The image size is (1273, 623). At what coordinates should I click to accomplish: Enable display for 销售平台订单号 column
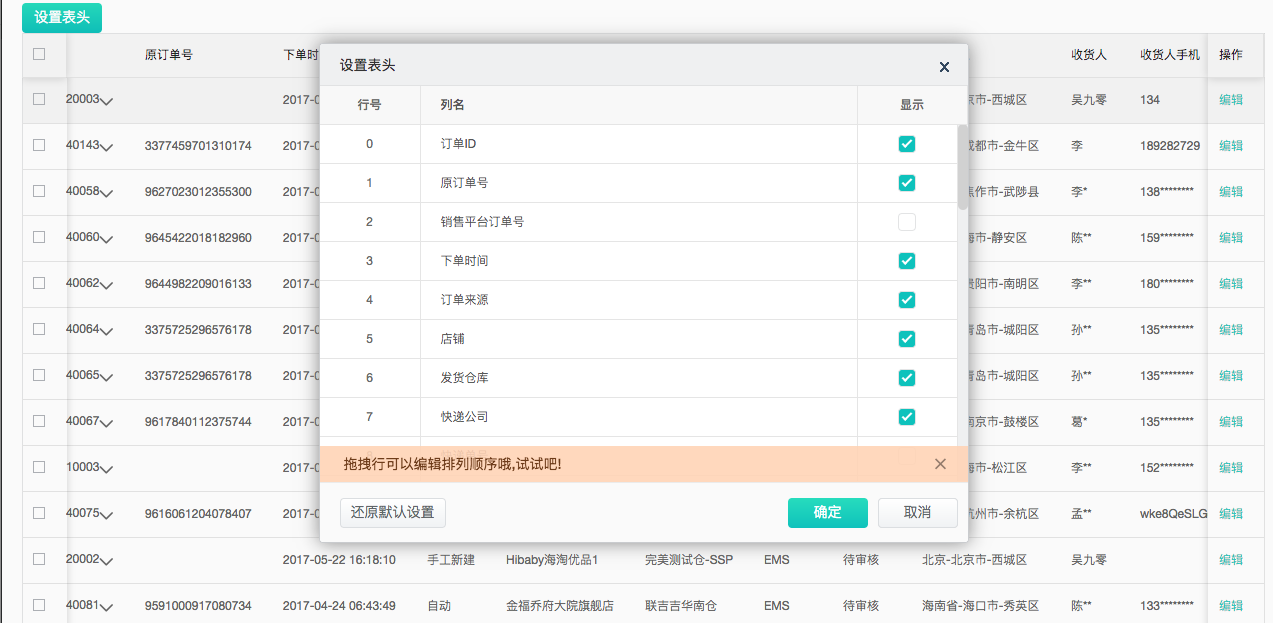coord(906,222)
